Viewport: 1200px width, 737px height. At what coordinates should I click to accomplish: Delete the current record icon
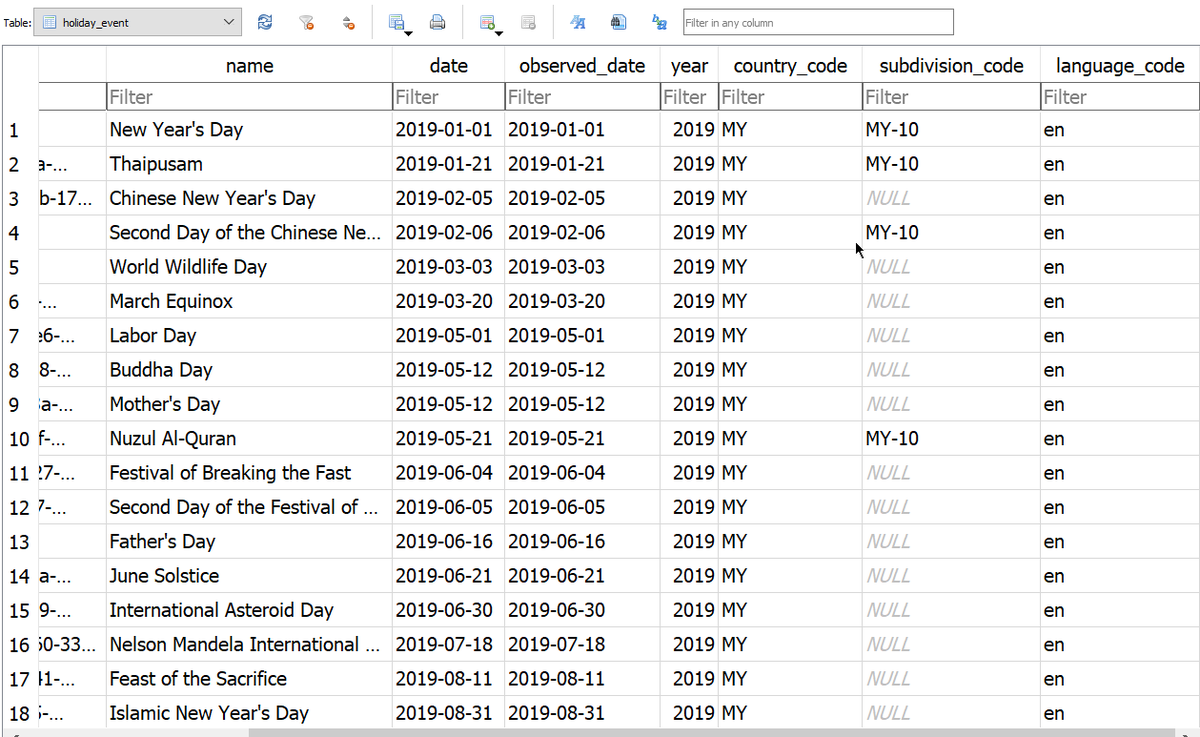click(x=529, y=22)
